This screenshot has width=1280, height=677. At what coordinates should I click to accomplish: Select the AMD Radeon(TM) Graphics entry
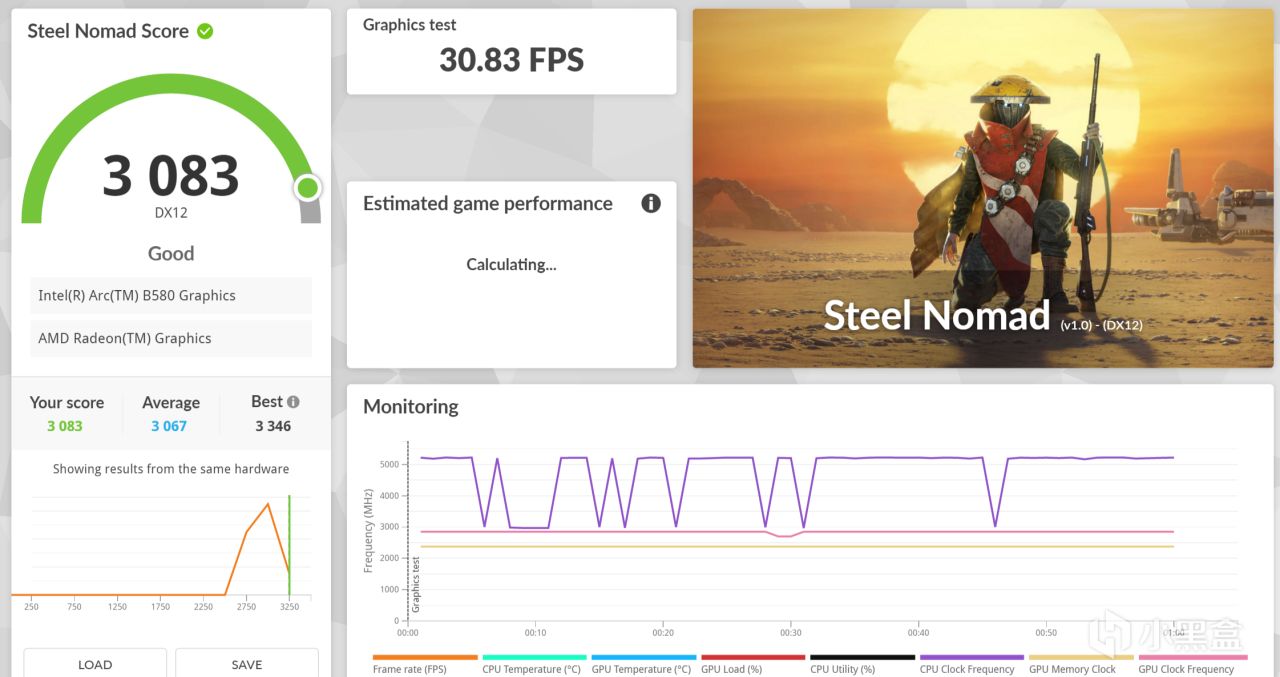click(x=171, y=338)
